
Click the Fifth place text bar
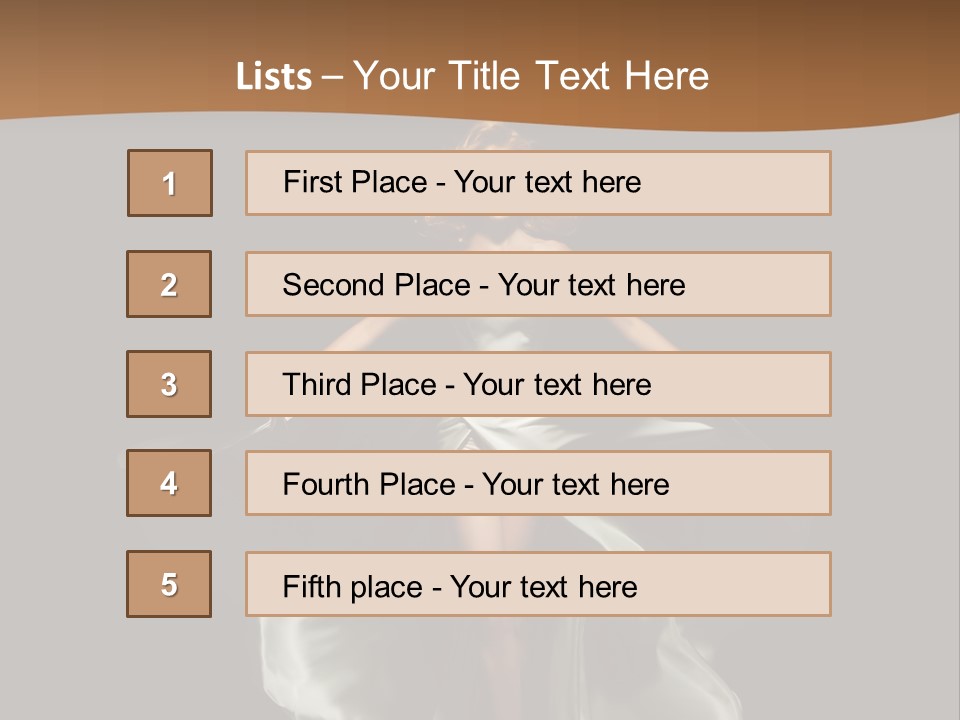tap(538, 584)
